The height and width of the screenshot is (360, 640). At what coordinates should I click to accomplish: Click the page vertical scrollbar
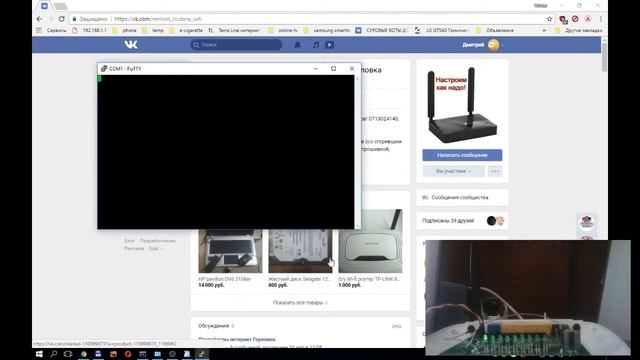(x=604, y=57)
